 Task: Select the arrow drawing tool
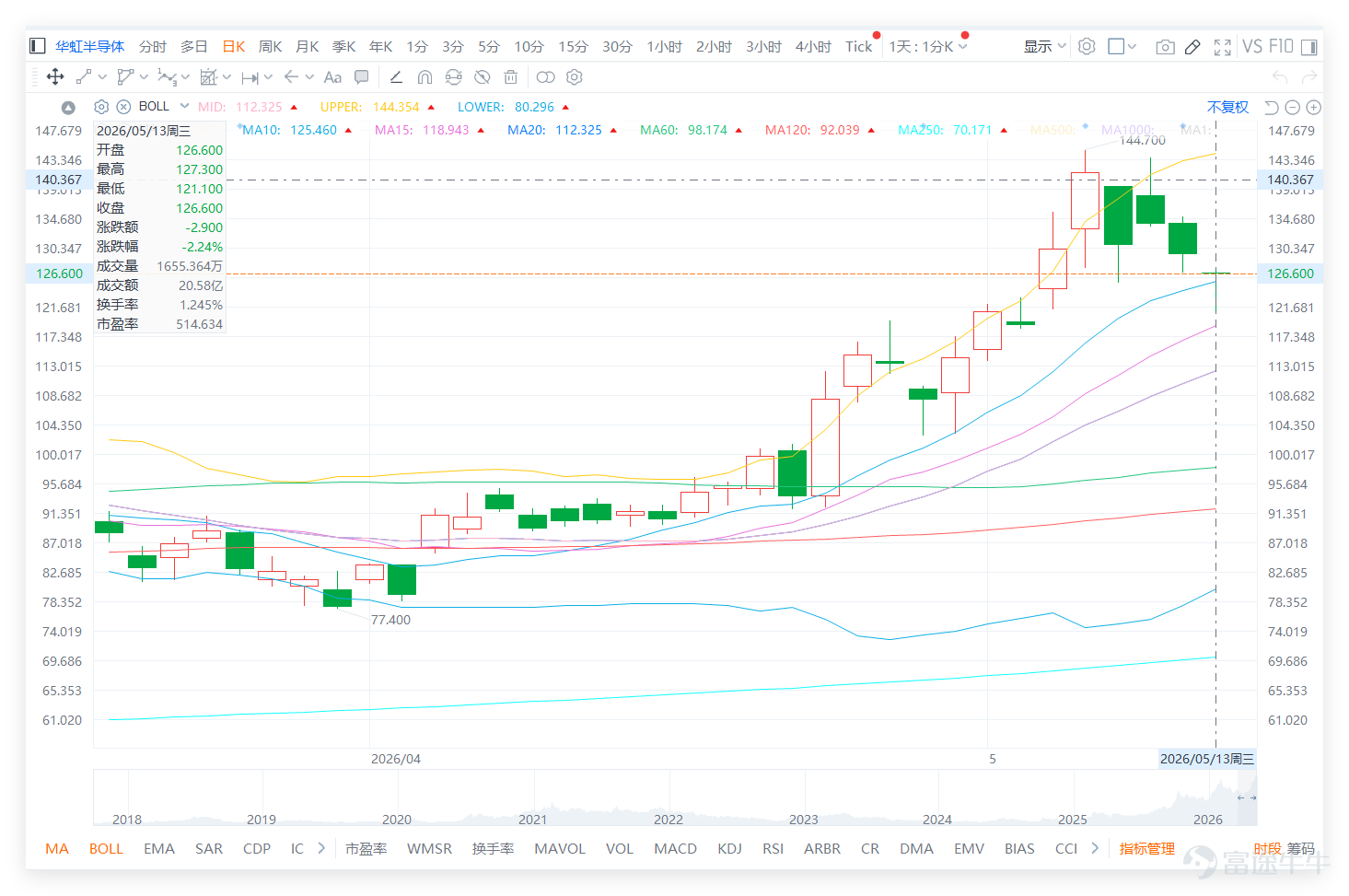292,76
